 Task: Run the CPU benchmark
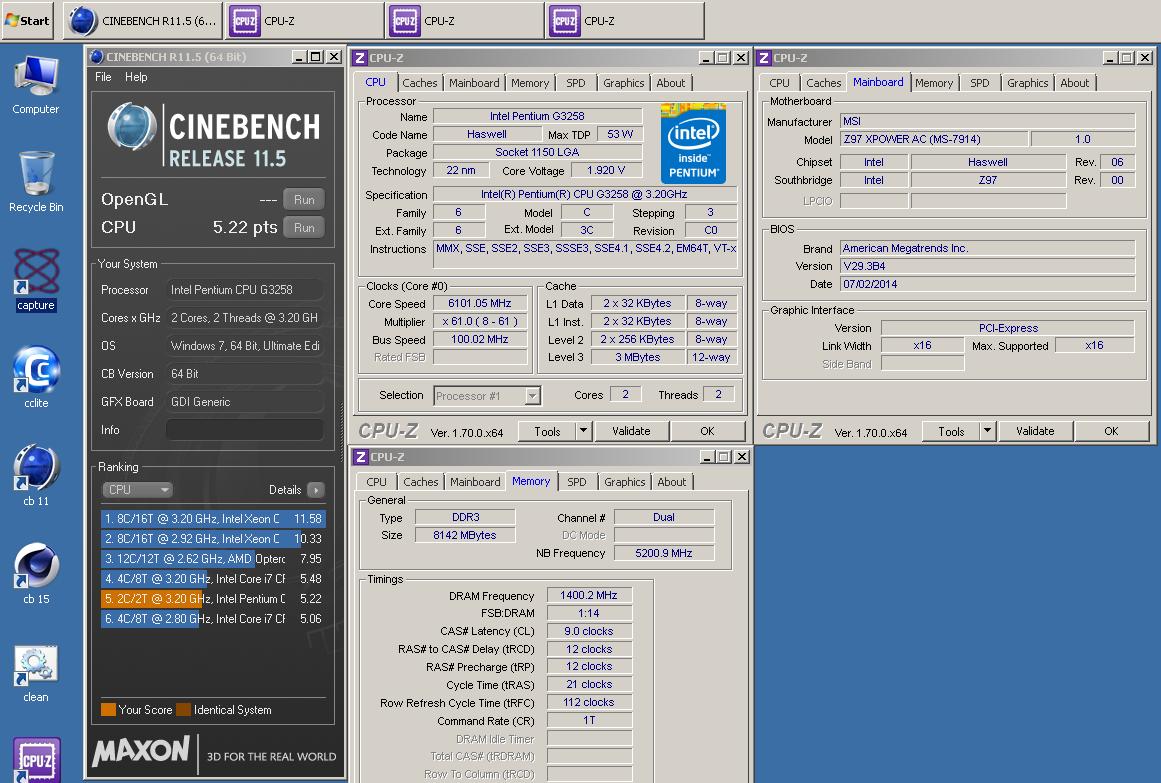tap(304, 227)
